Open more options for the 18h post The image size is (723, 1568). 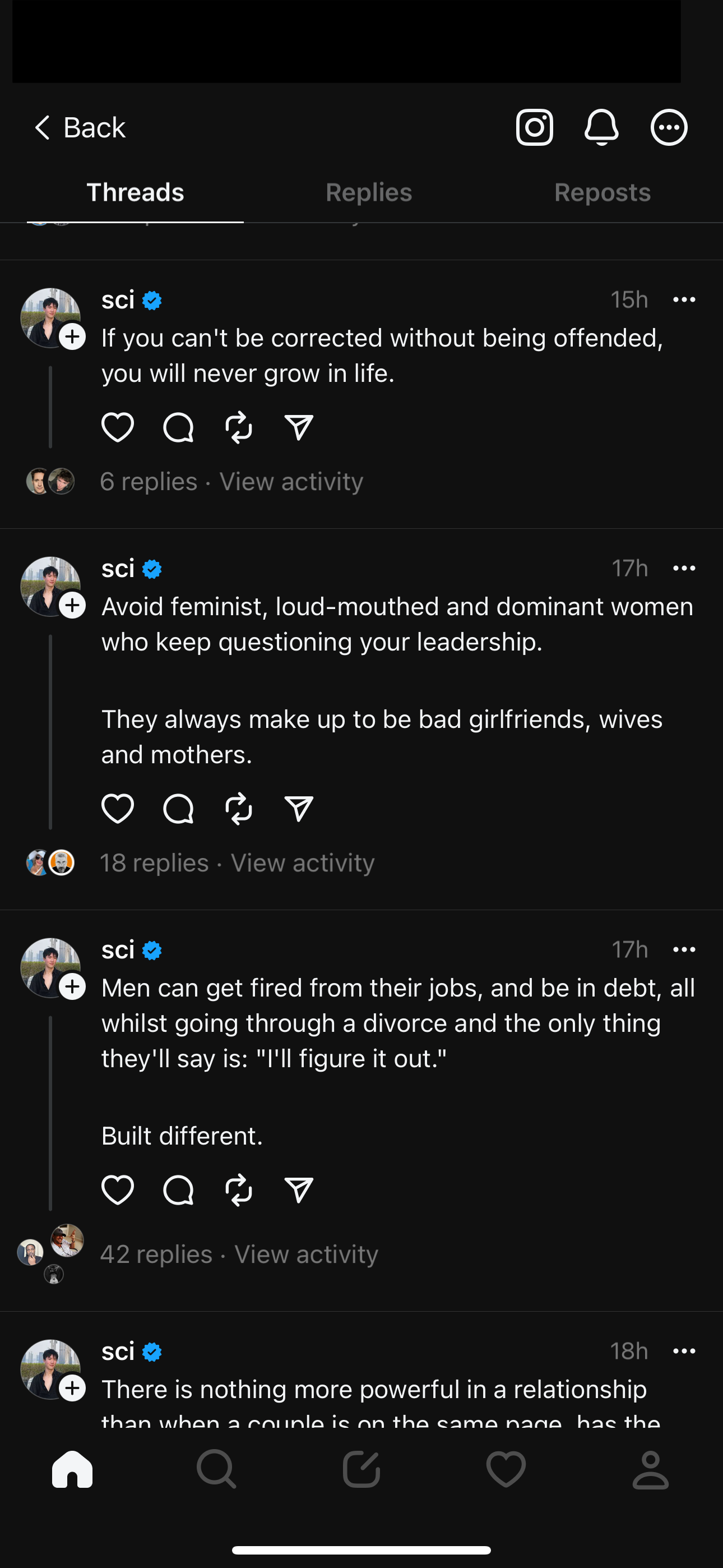[x=684, y=1351]
